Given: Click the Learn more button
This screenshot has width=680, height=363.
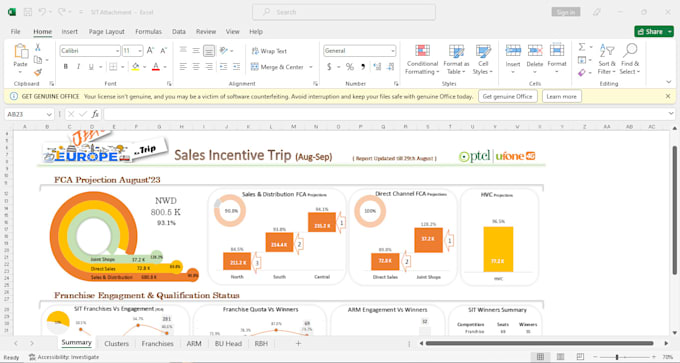Looking at the screenshot, I should (562, 96).
